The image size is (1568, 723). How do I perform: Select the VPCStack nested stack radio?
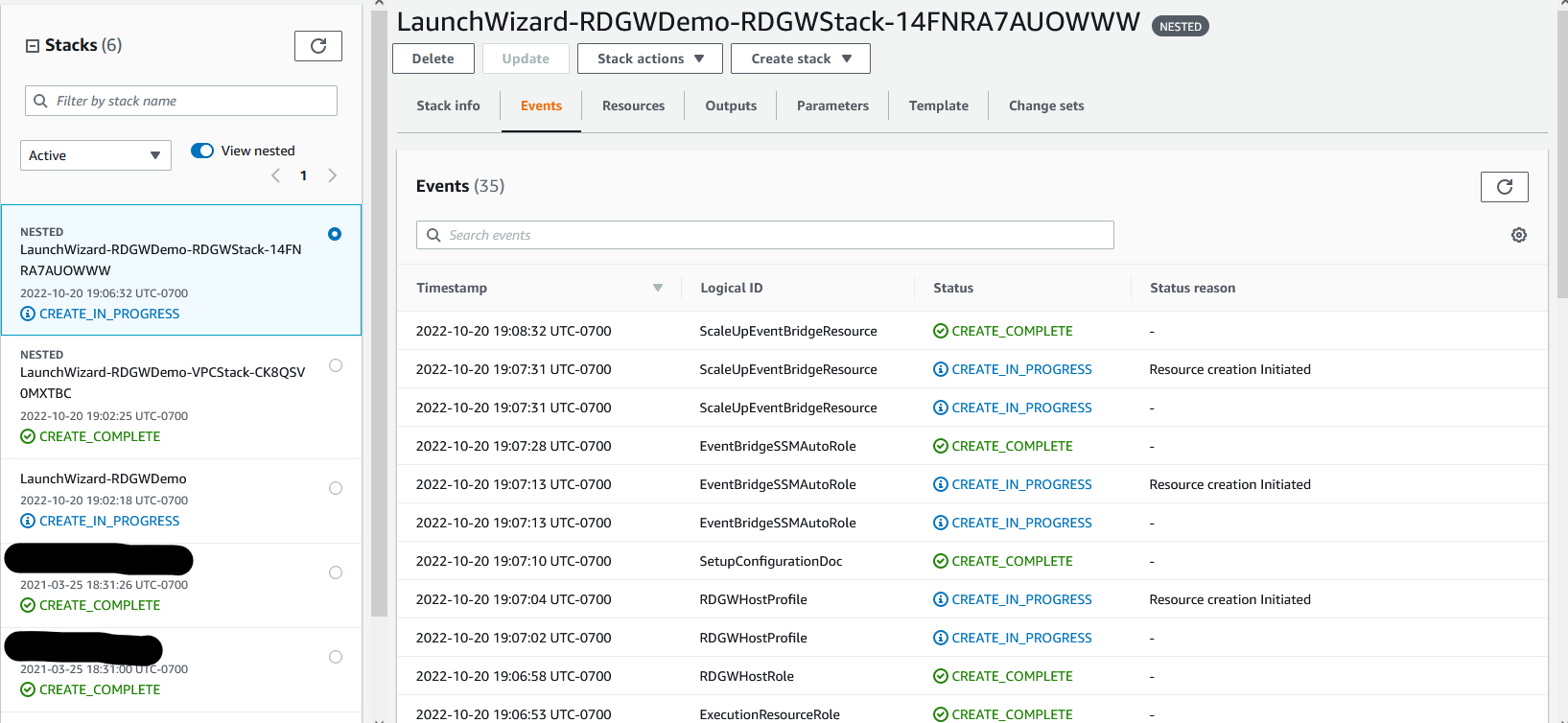335,365
